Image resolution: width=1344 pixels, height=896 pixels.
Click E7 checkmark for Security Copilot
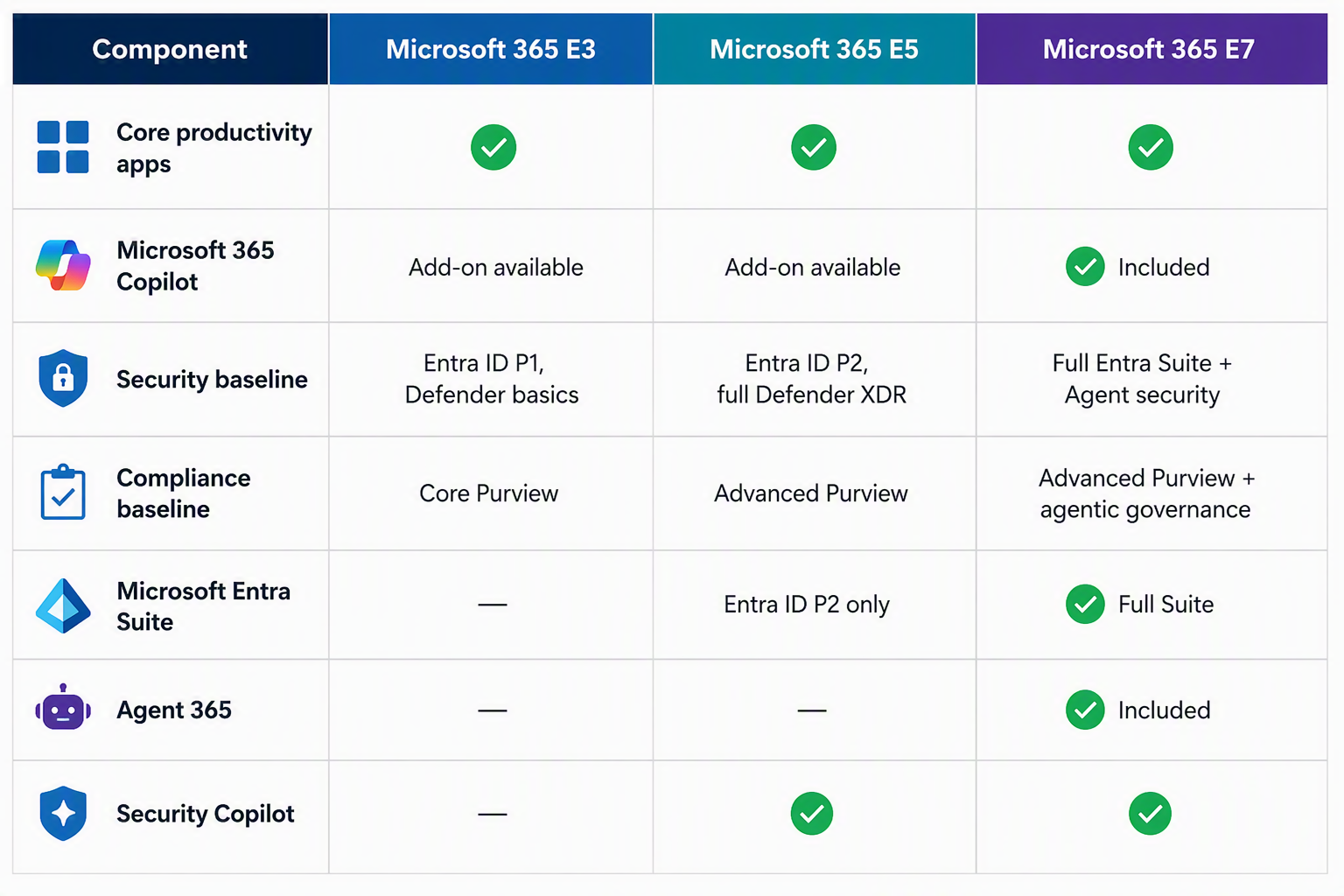click(x=1150, y=814)
